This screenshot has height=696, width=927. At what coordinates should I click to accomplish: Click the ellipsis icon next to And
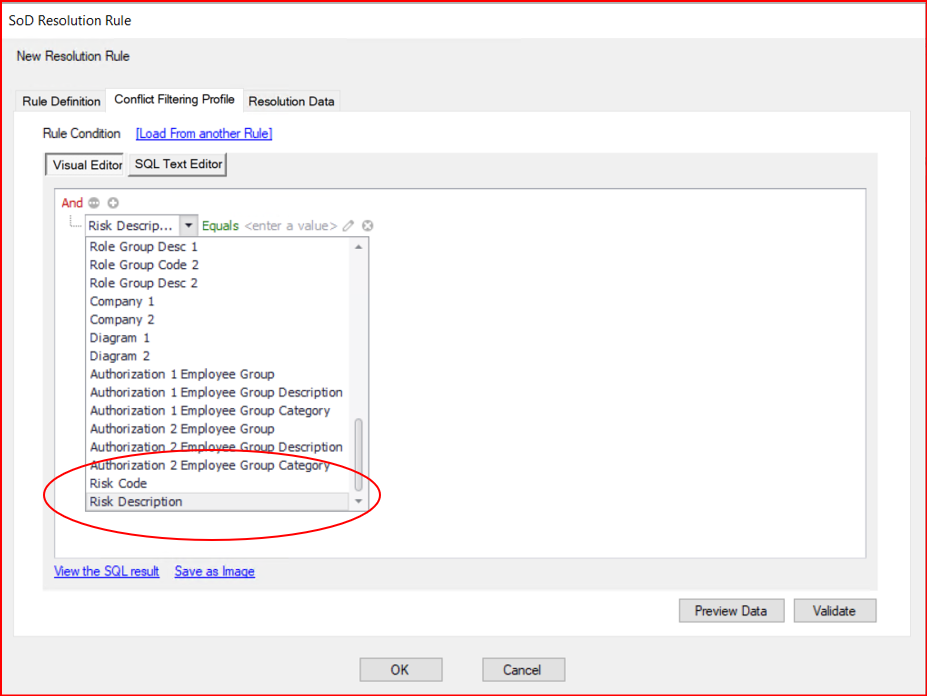tap(95, 203)
